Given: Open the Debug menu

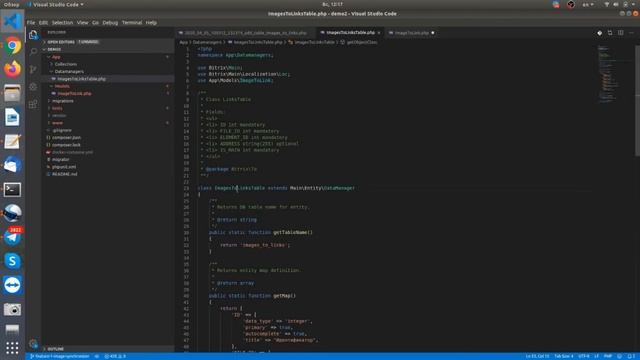Looking at the screenshot, I should (x=110, y=23).
